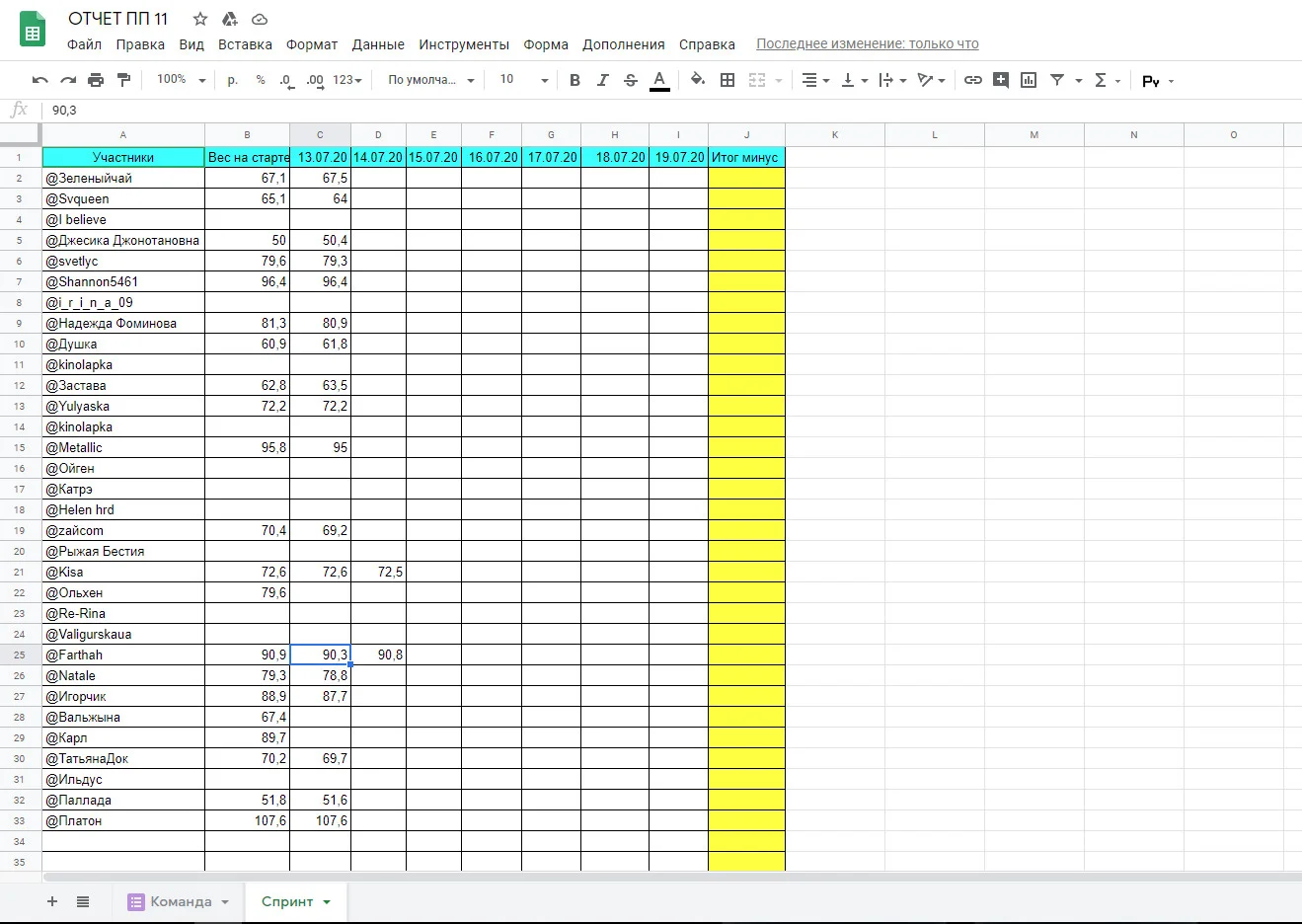Format as currency (р.)
The height and width of the screenshot is (924, 1302).
233,80
